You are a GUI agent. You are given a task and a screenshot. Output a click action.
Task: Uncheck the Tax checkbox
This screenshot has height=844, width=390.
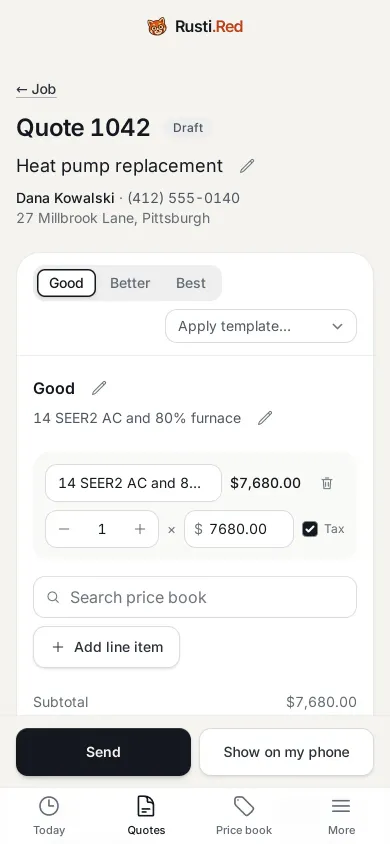tap(310, 529)
